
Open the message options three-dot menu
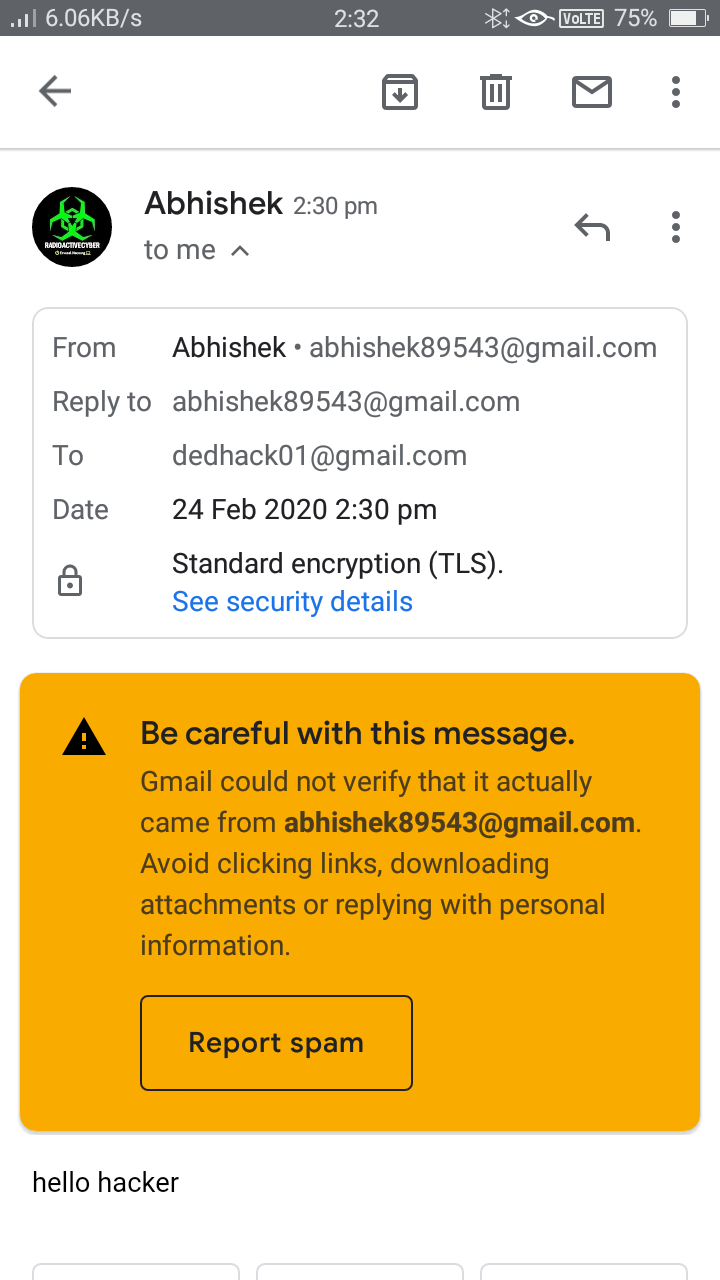click(676, 228)
